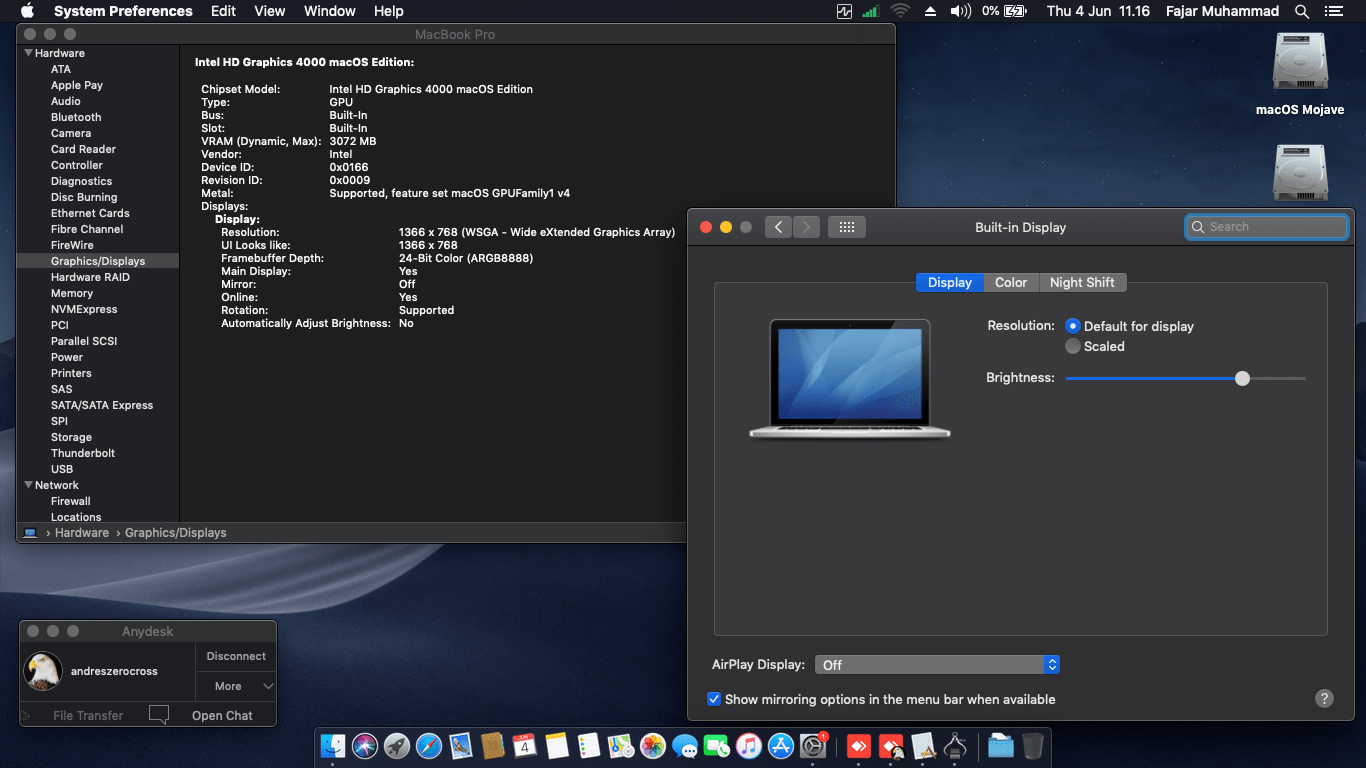The image size is (1366, 768).
Task: Select Thunderbolt in the Hardware list
Action: pyautogui.click(x=83, y=453)
